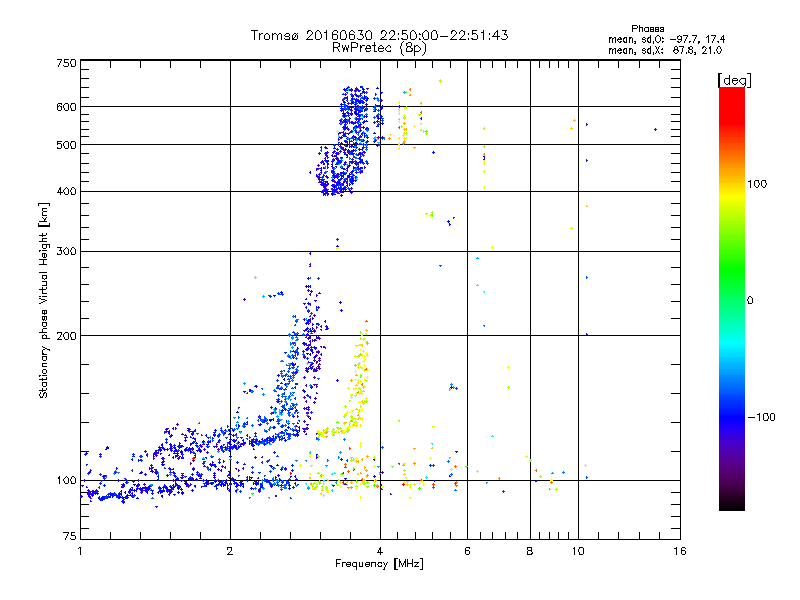The image size is (800, 600).
Task: Click the x-axis '4' tick label
Action: coord(380,551)
